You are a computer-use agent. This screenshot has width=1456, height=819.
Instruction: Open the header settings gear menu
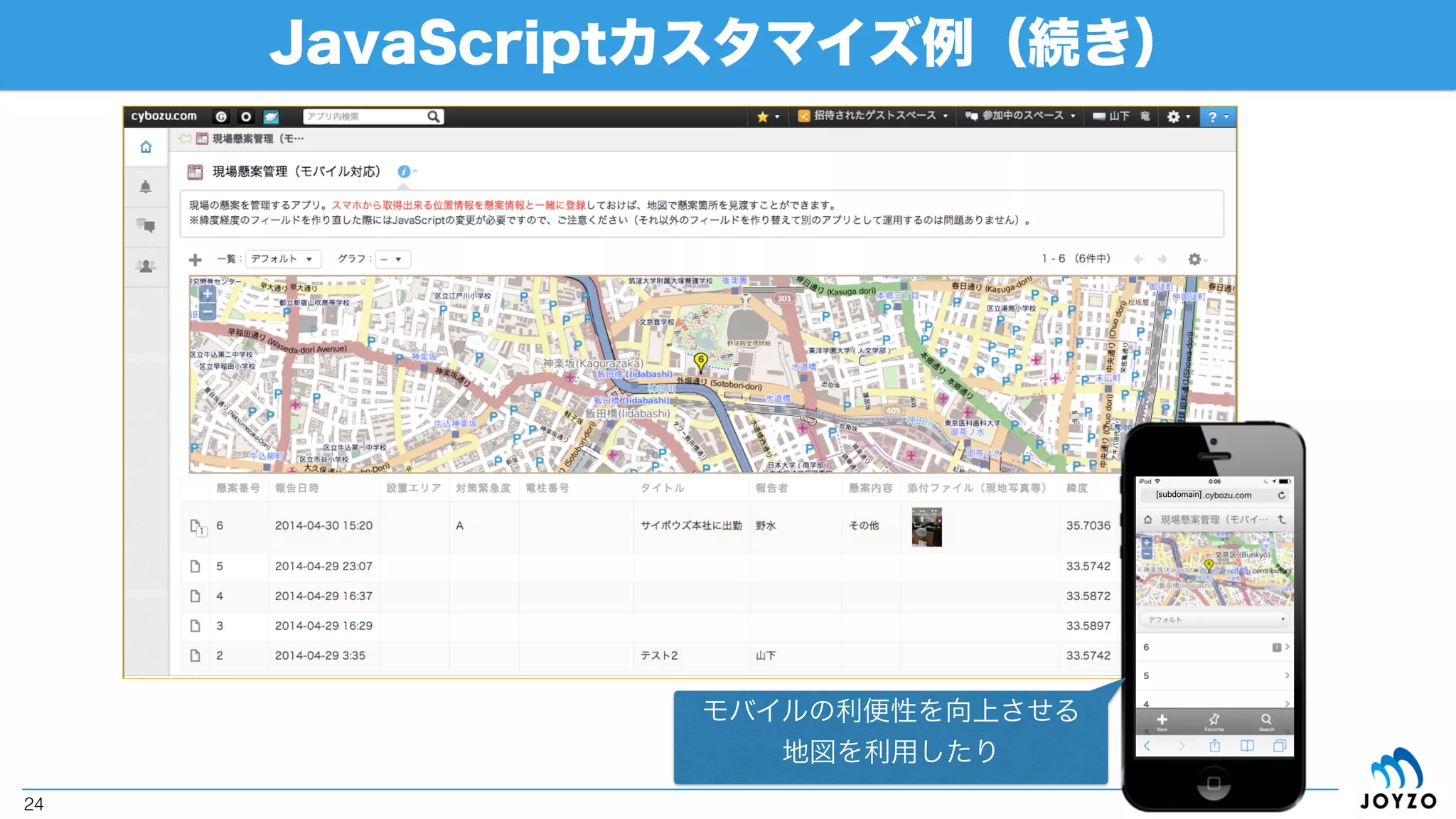(x=1178, y=117)
